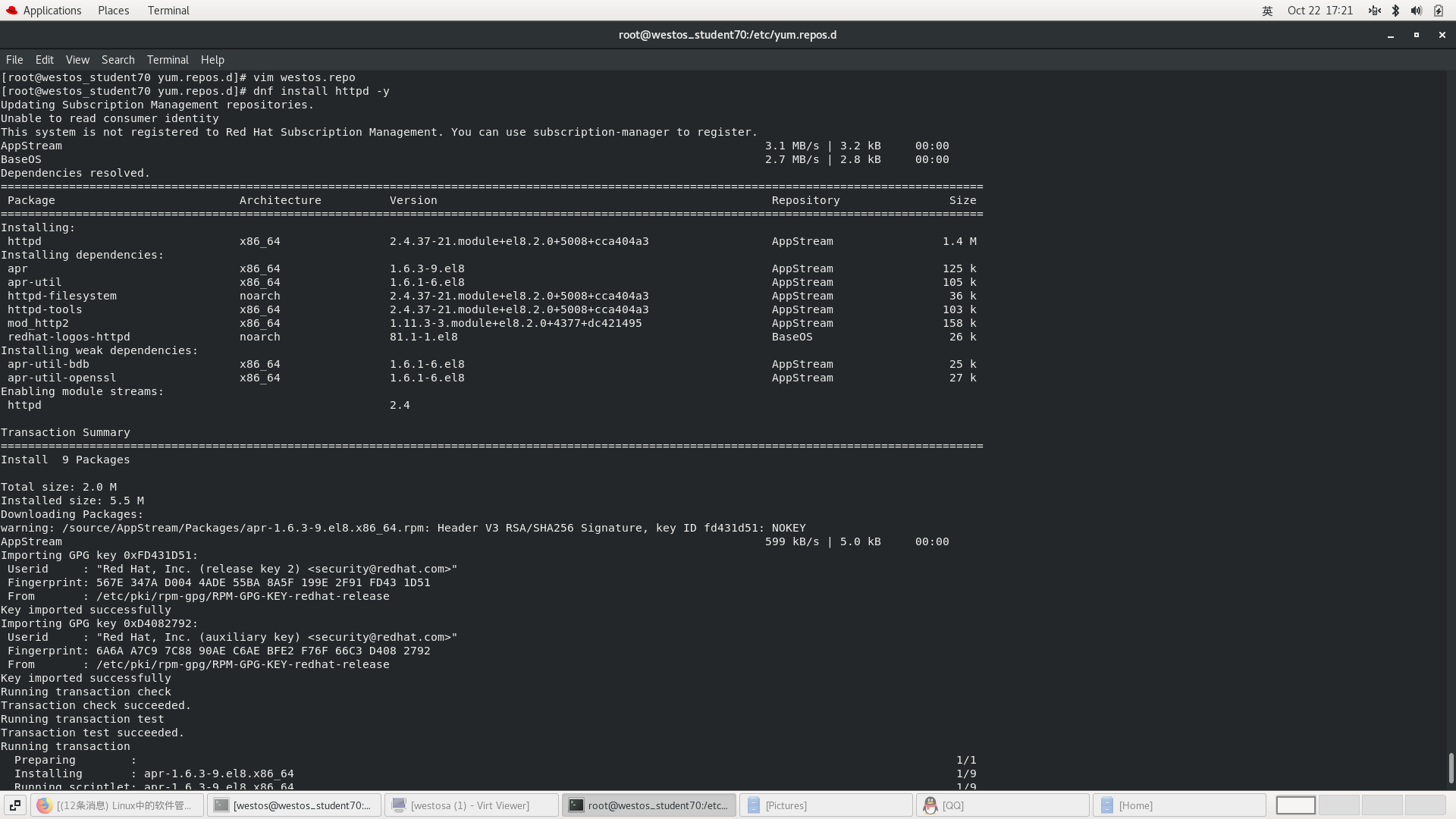
Task: Switch to the Home file manager window
Action: tap(1180, 805)
